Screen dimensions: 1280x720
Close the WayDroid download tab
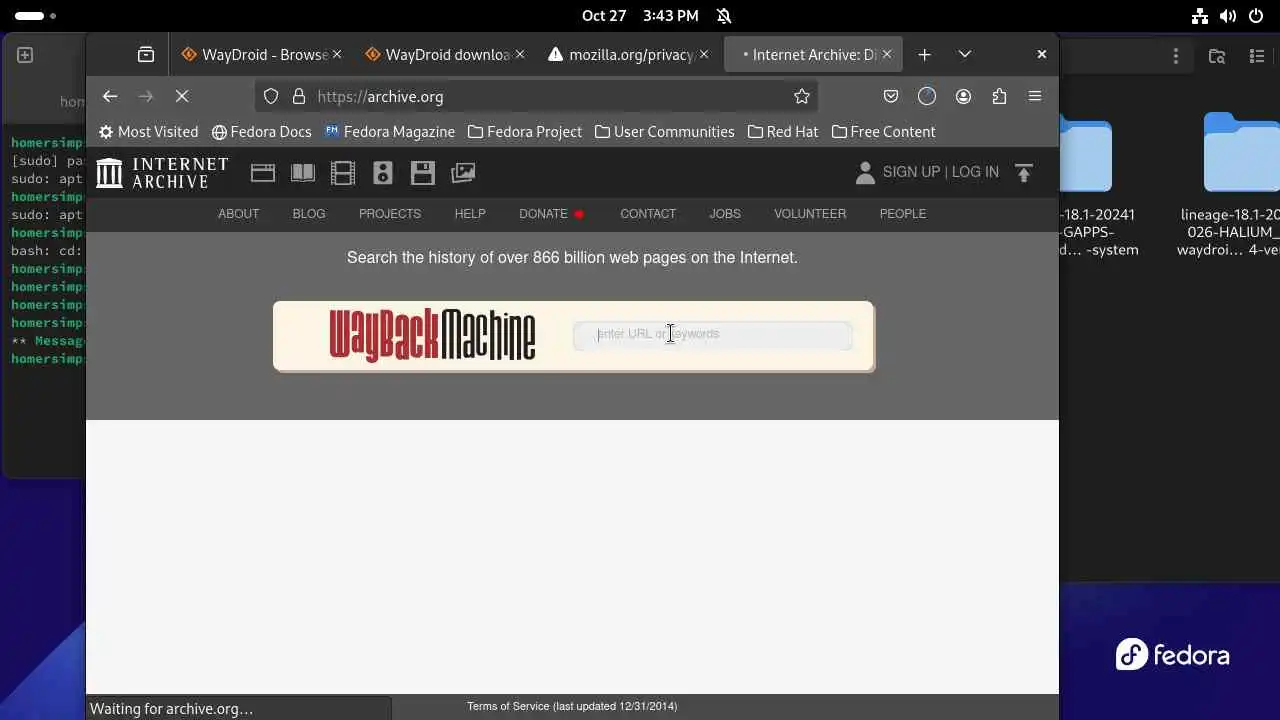coord(520,55)
